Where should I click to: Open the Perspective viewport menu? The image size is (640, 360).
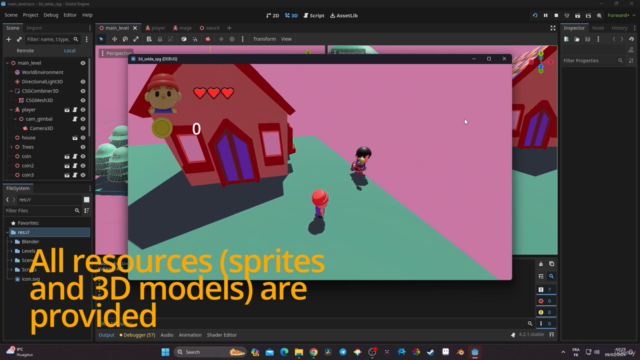[x=116, y=53]
